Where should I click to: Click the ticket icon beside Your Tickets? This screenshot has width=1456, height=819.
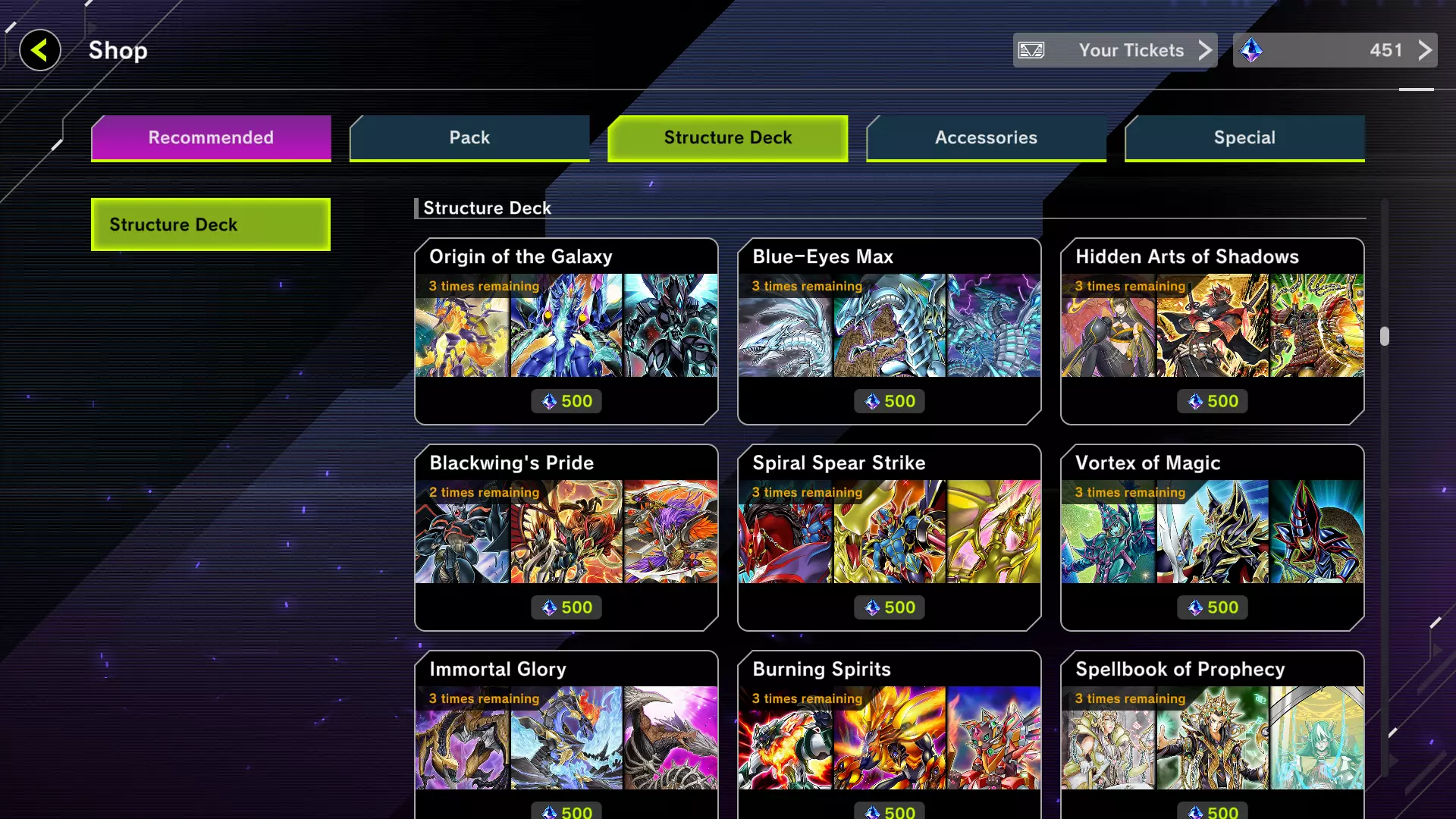1031,51
